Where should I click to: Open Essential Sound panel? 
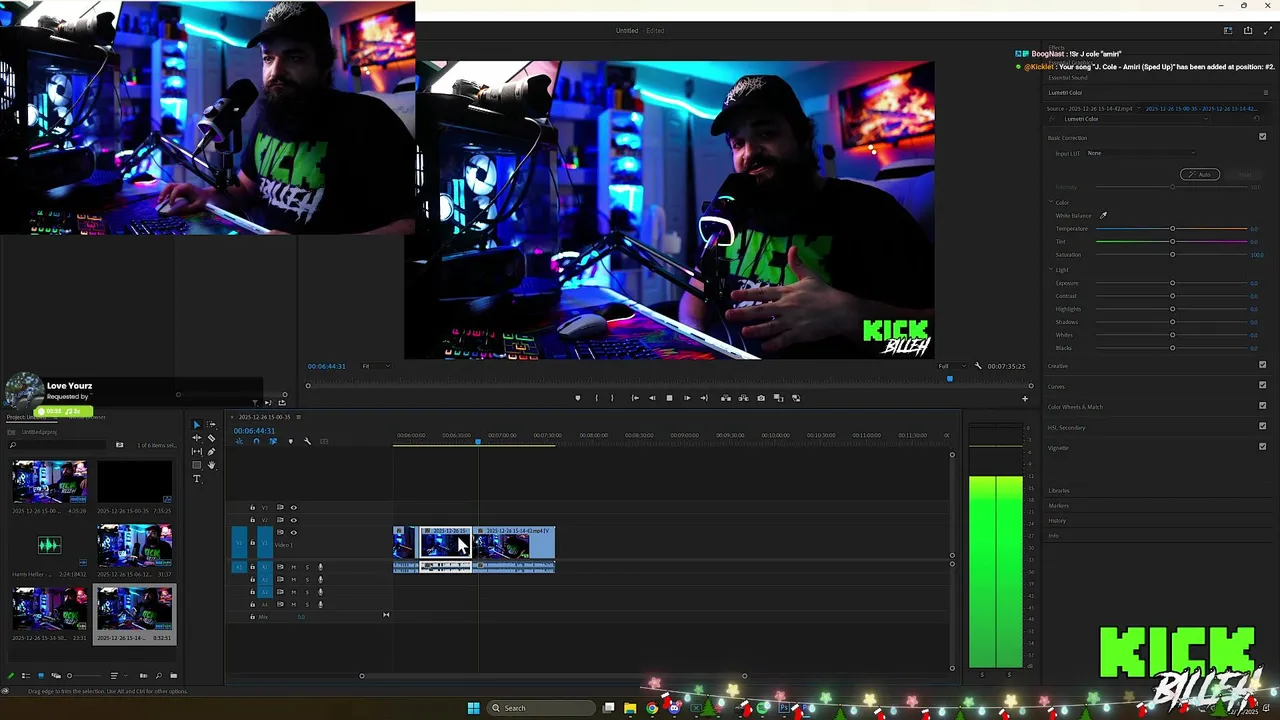pos(1068,77)
